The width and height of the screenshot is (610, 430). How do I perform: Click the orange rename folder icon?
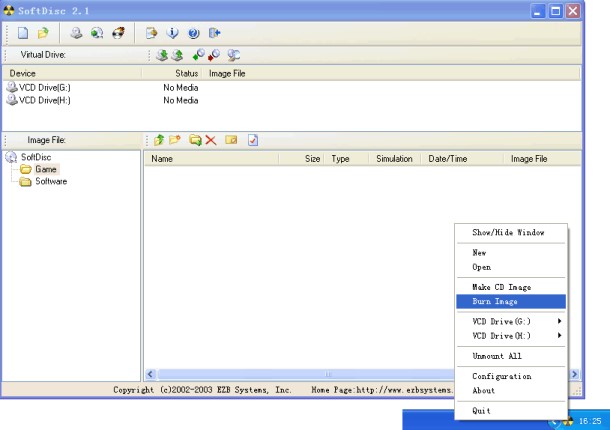[x=231, y=140]
